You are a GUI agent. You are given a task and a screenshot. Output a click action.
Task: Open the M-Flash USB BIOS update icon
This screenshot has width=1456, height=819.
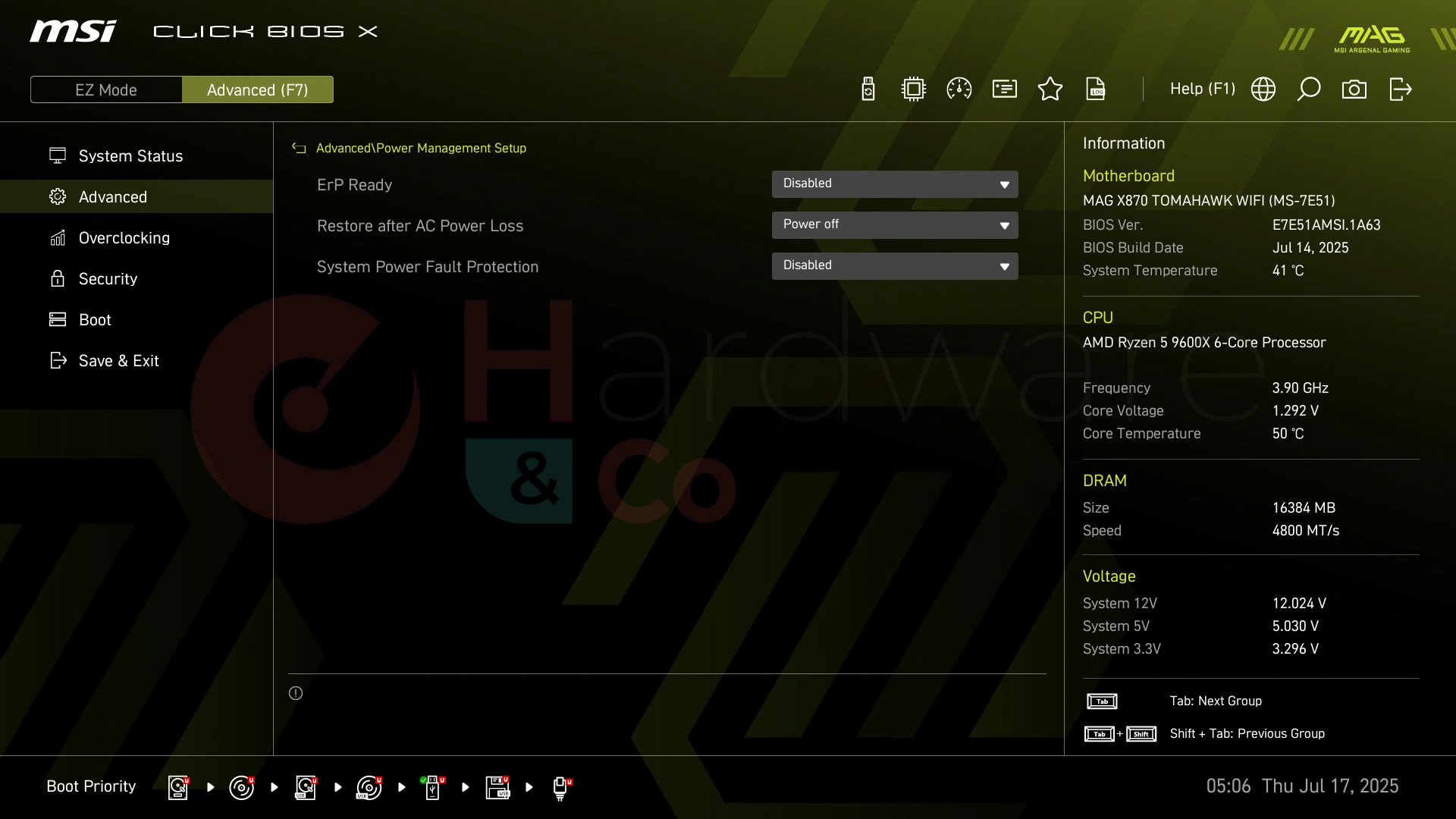coord(868,89)
